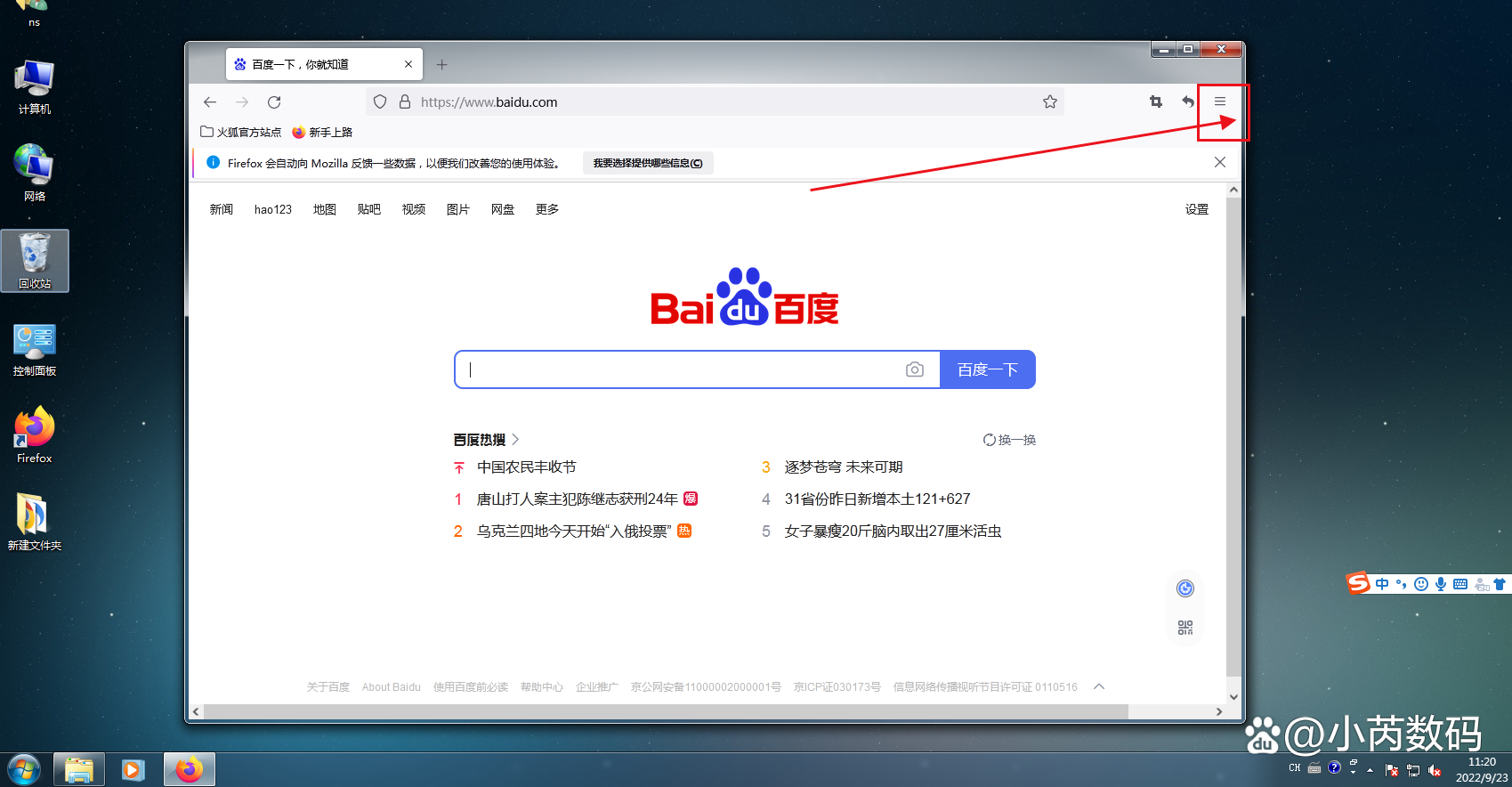The width and height of the screenshot is (1512, 787).
Task: Open About Baidu footer link
Action: [x=391, y=687]
